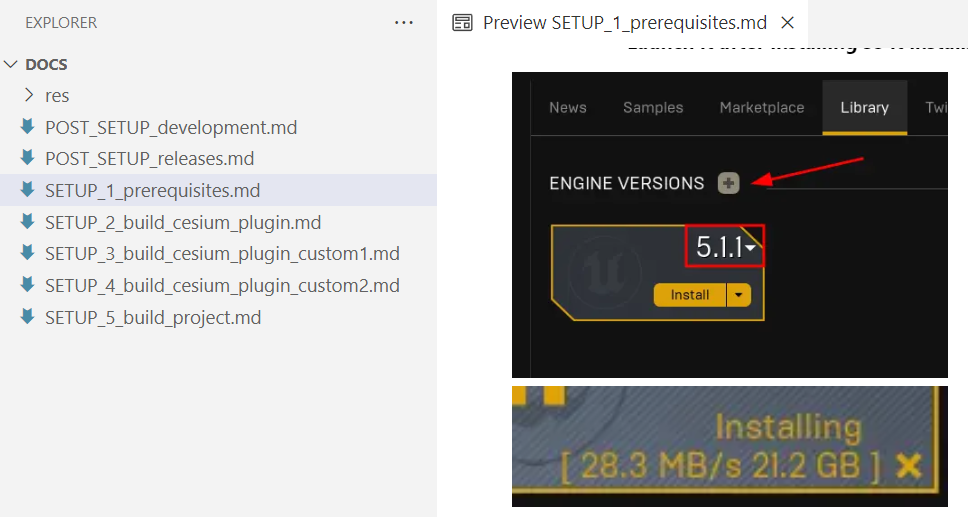This screenshot has width=968, height=517.
Task: Collapse the DOCS folder section
Action: [12, 64]
